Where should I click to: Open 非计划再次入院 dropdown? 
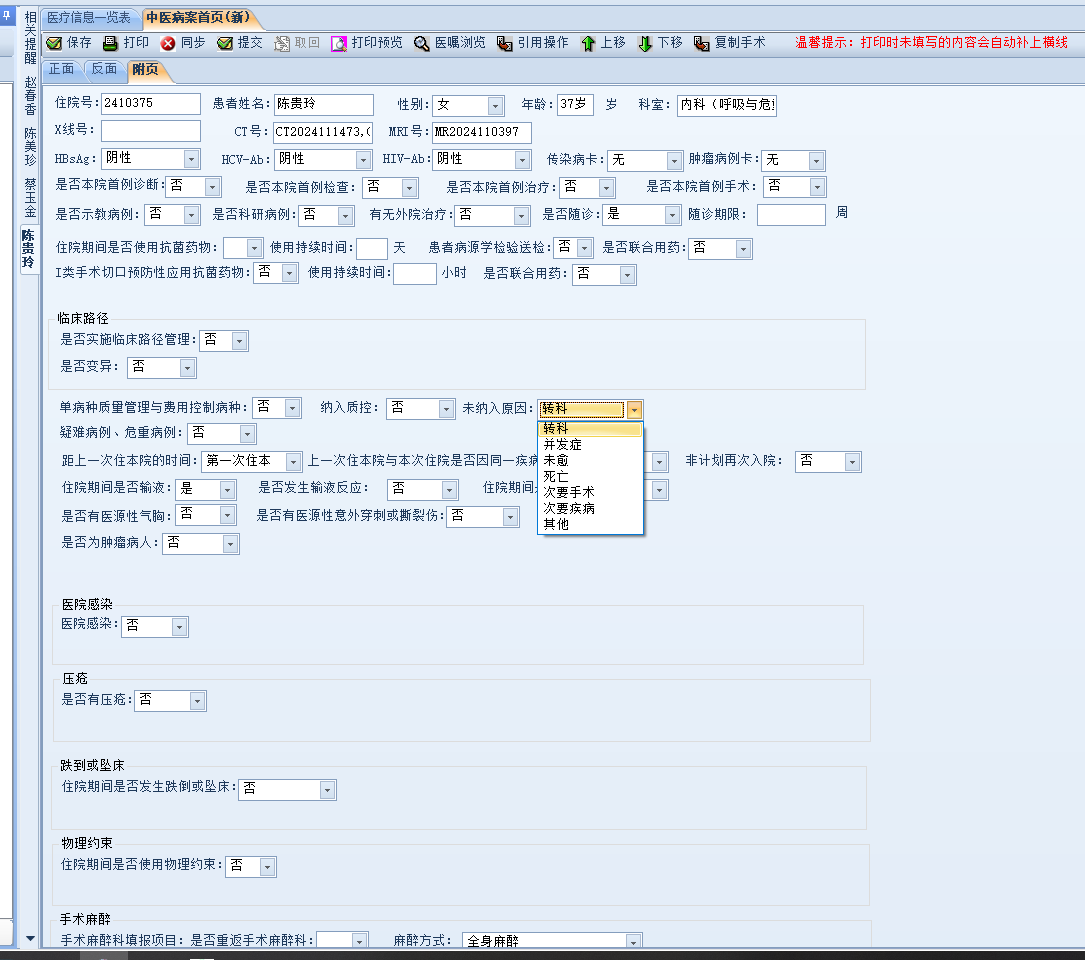point(852,462)
